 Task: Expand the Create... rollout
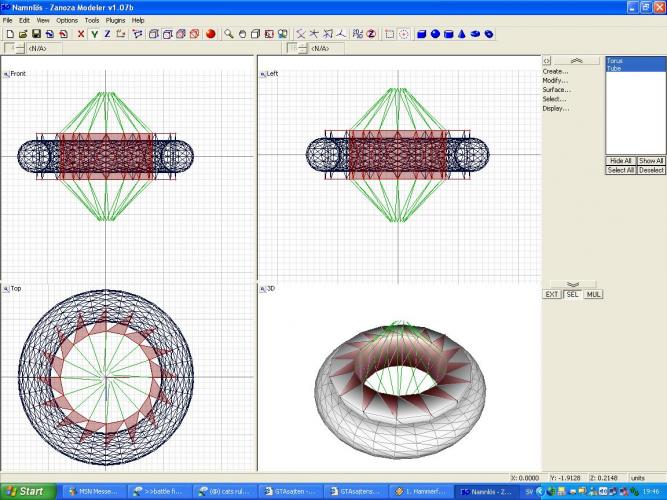(x=555, y=71)
